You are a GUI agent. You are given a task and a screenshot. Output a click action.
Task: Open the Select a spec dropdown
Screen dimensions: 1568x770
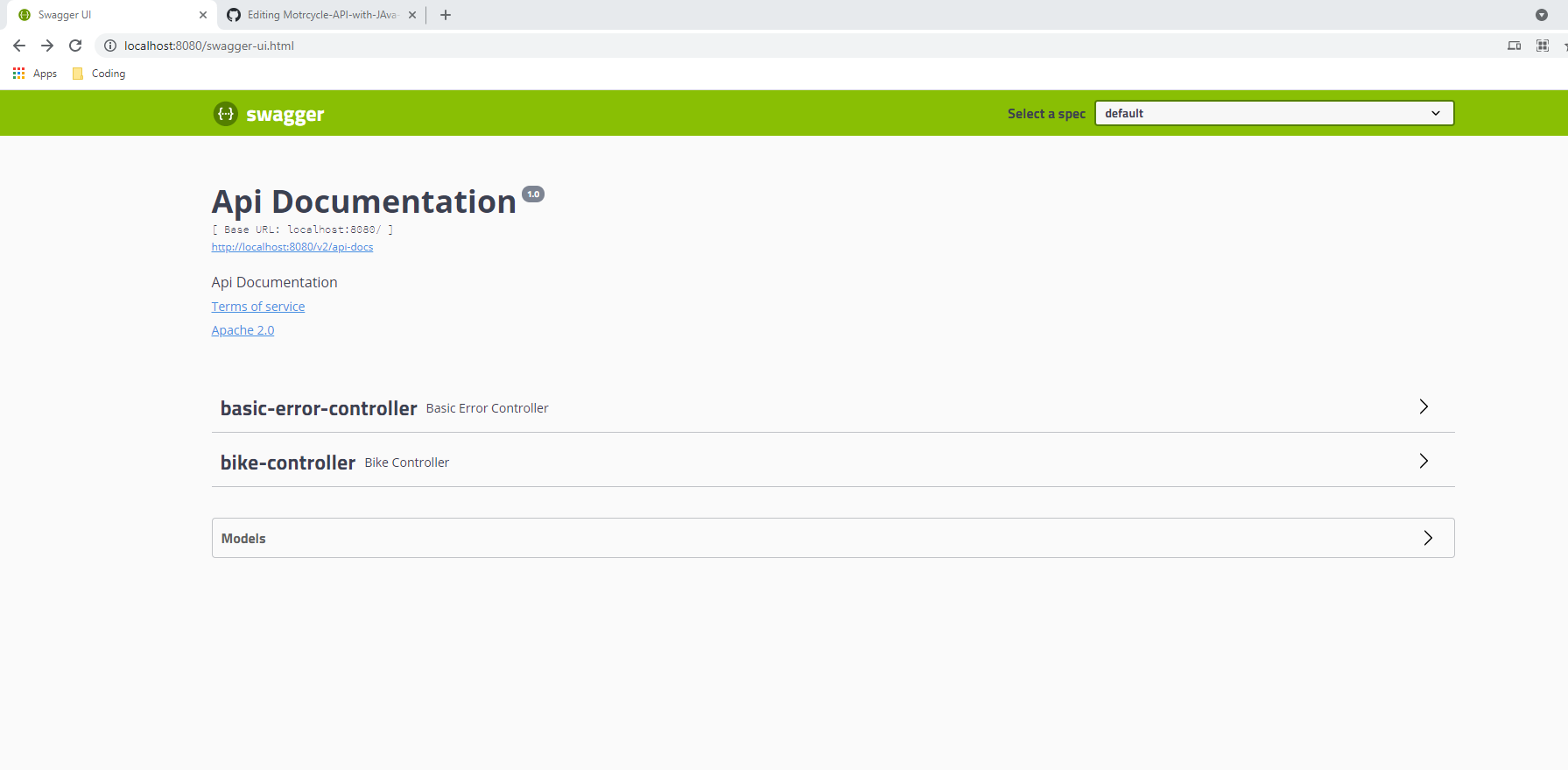pyautogui.click(x=1275, y=113)
